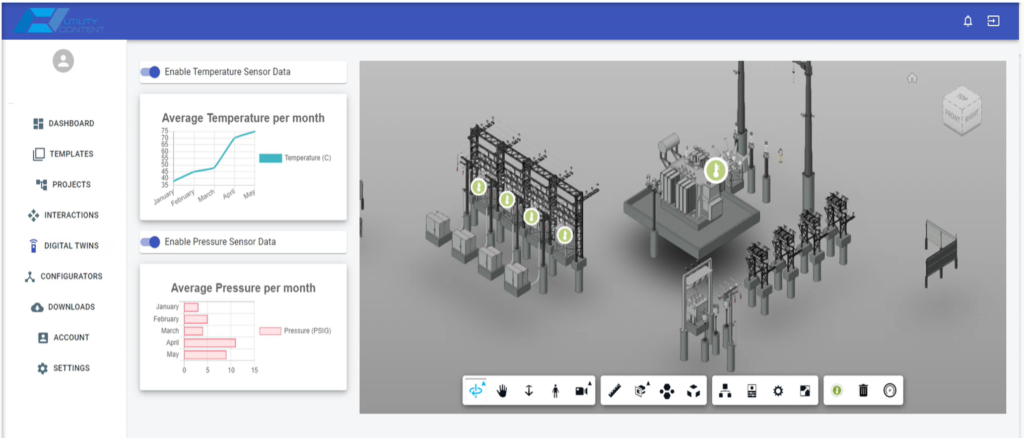Viewport: 1024px width, 438px height.
Task: Open the user avatar profile menu
Action: click(63, 61)
